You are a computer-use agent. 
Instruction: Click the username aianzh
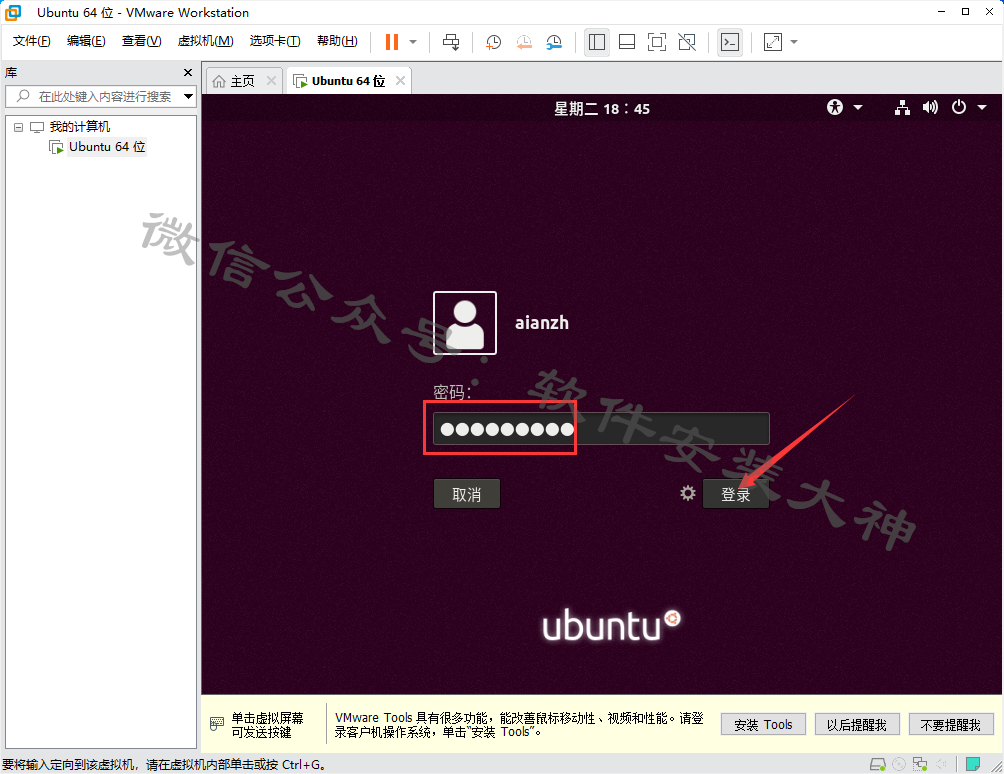[542, 322]
